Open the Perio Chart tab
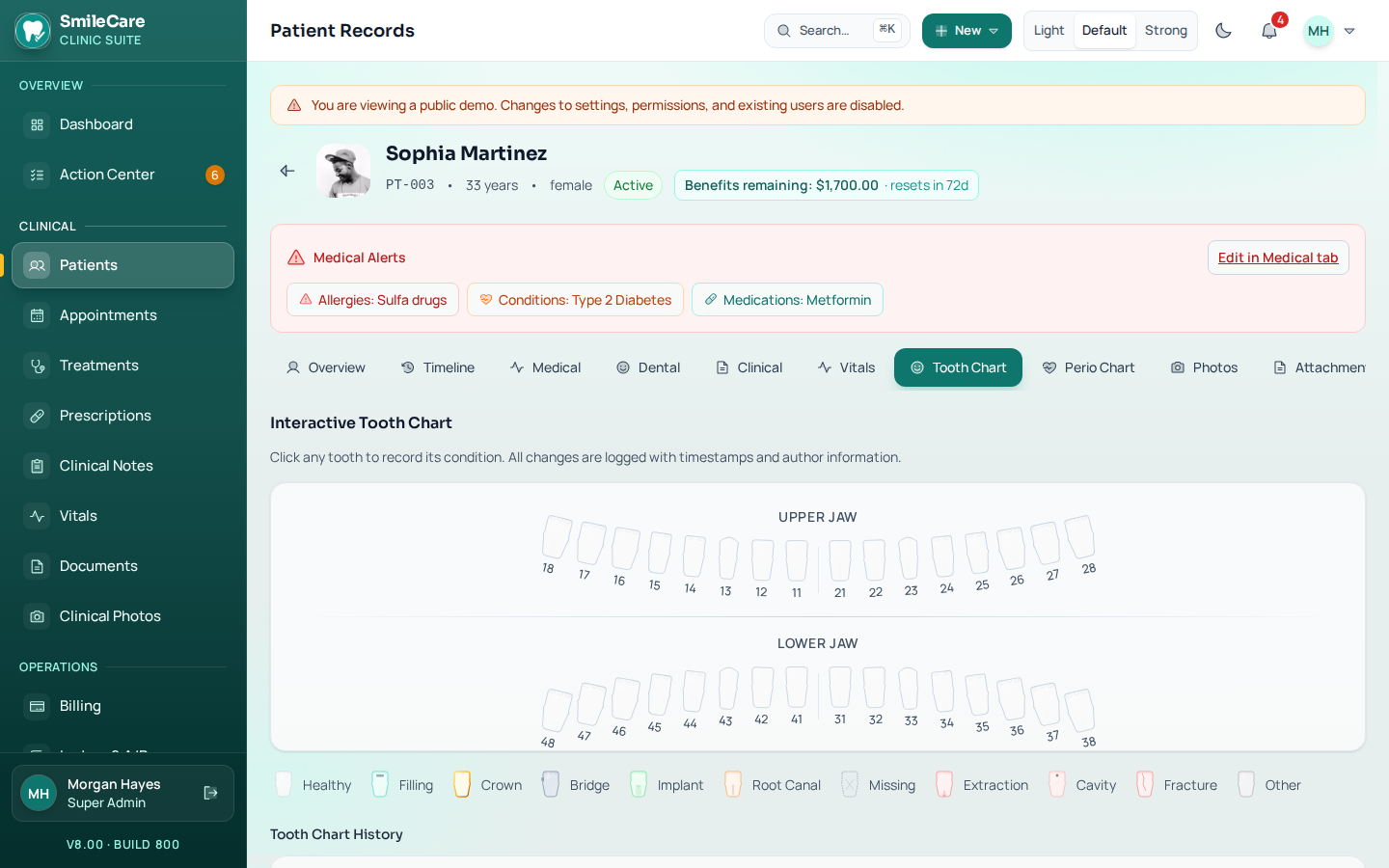Screen dimensions: 1389x868 [x=1087, y=367]
